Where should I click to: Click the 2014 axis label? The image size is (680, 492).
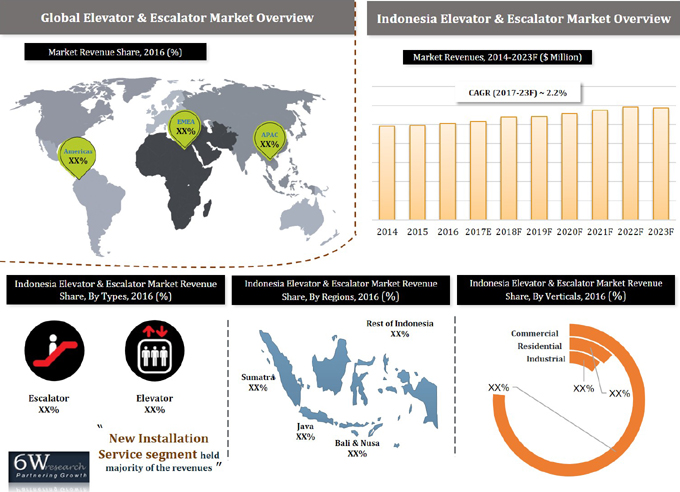(x=387, y=232)
